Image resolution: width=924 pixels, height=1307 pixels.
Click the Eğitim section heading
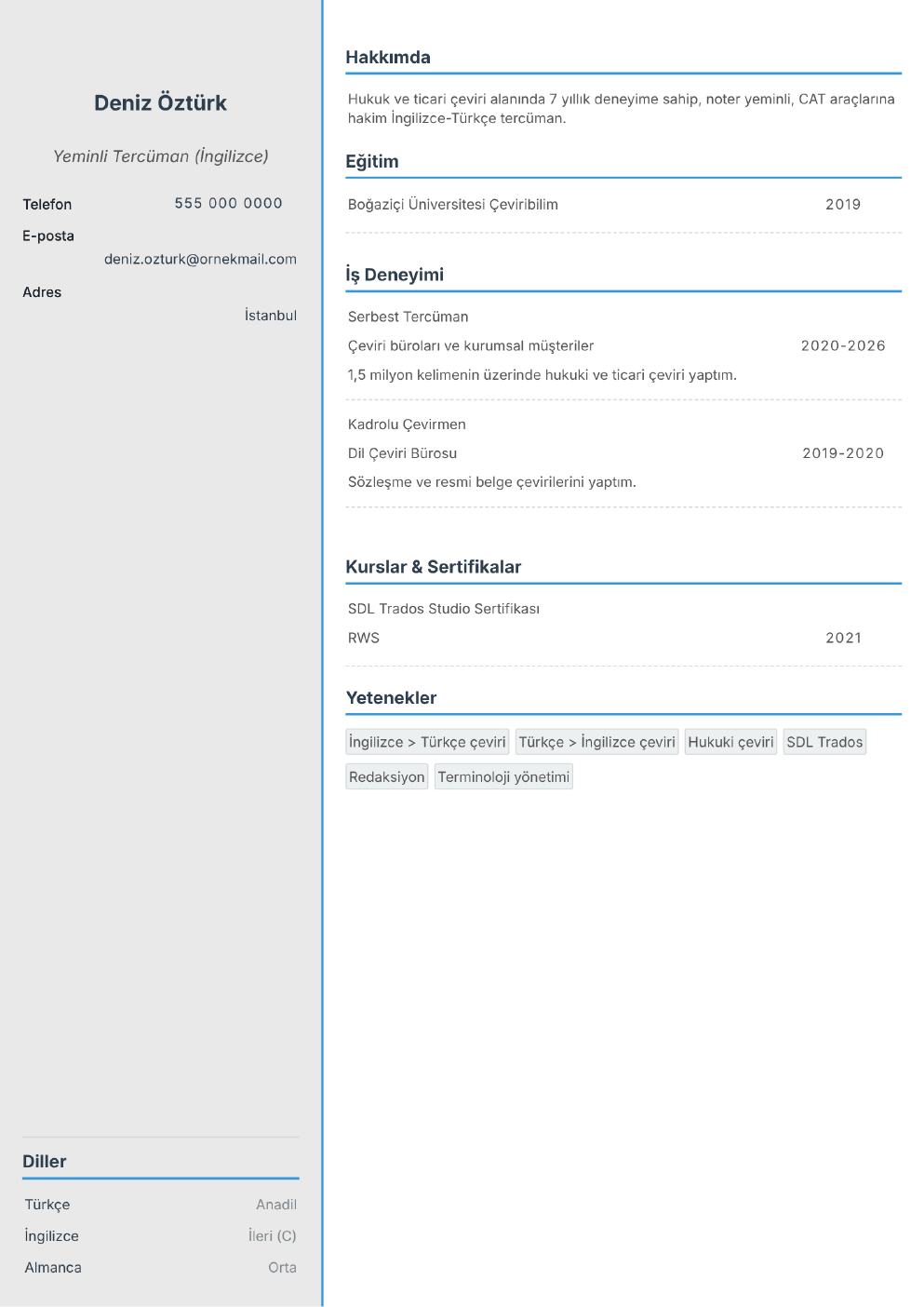[372, 162]
